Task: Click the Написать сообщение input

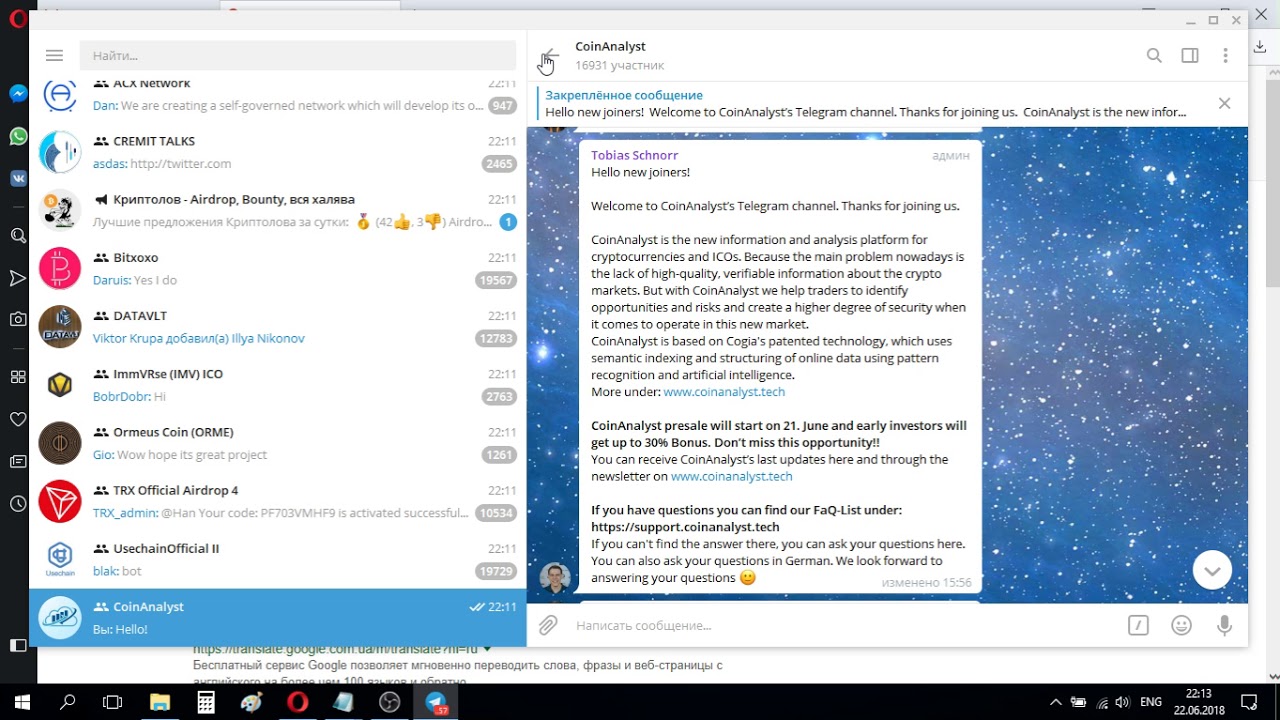Action: pyautogui.click(x=840, y=625)
